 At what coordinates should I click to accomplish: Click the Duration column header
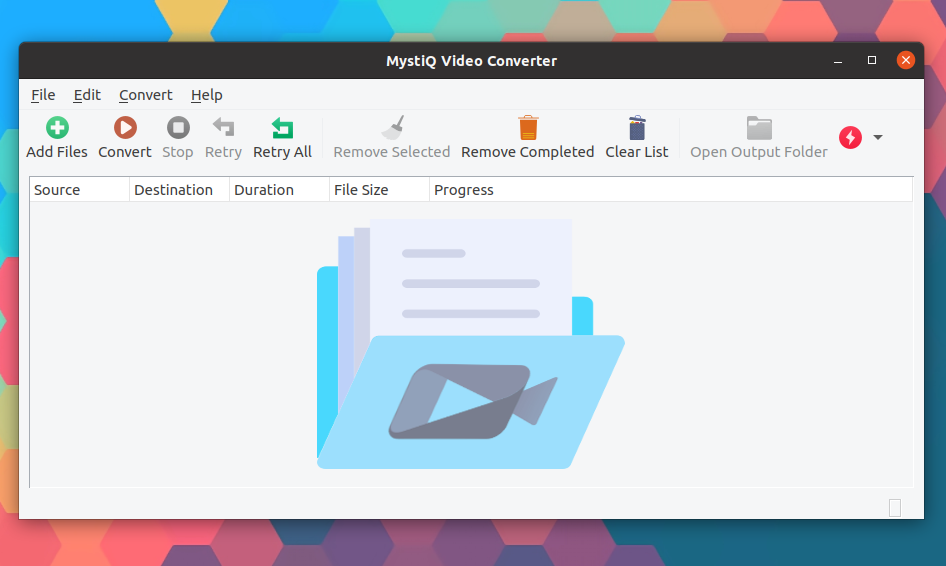click(279, 190)
